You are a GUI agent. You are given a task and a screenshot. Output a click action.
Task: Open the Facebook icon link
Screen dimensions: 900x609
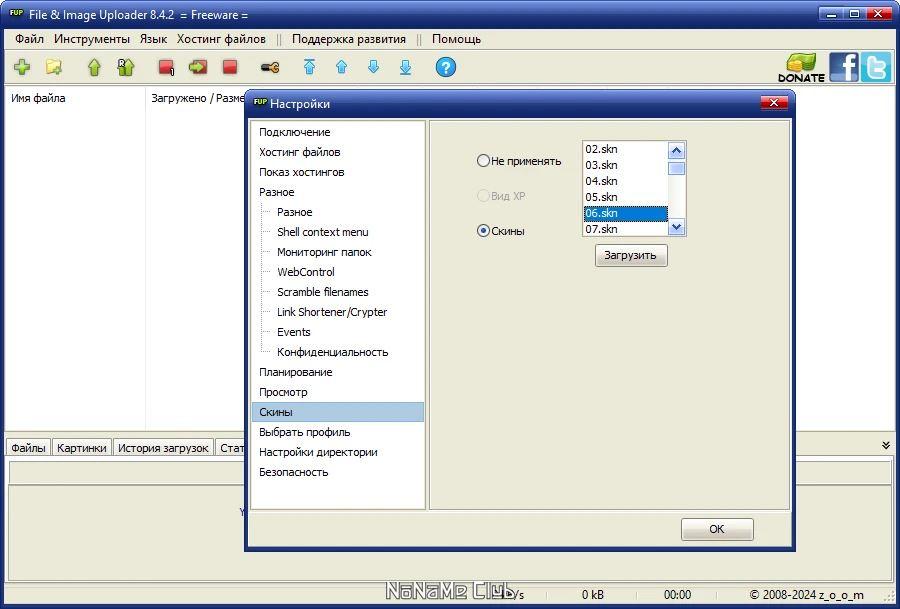coord(843,67)
